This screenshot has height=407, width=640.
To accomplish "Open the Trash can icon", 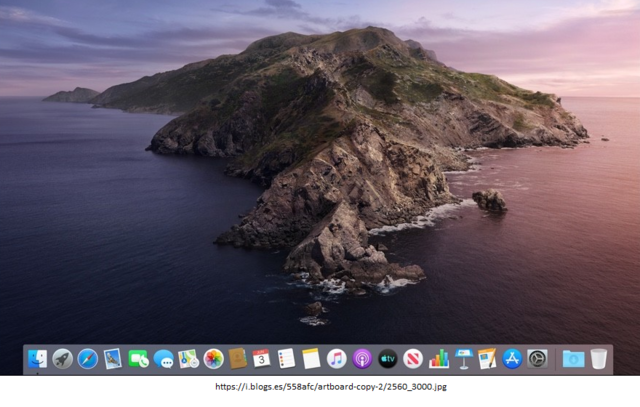I will (599, 359).
